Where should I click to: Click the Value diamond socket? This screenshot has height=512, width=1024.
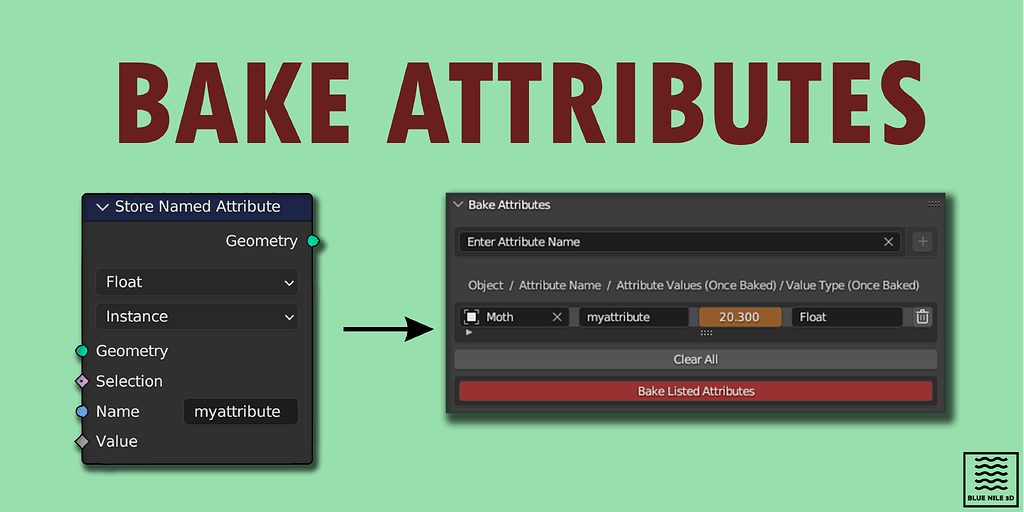pyautogui.click(x=82, y=441)
